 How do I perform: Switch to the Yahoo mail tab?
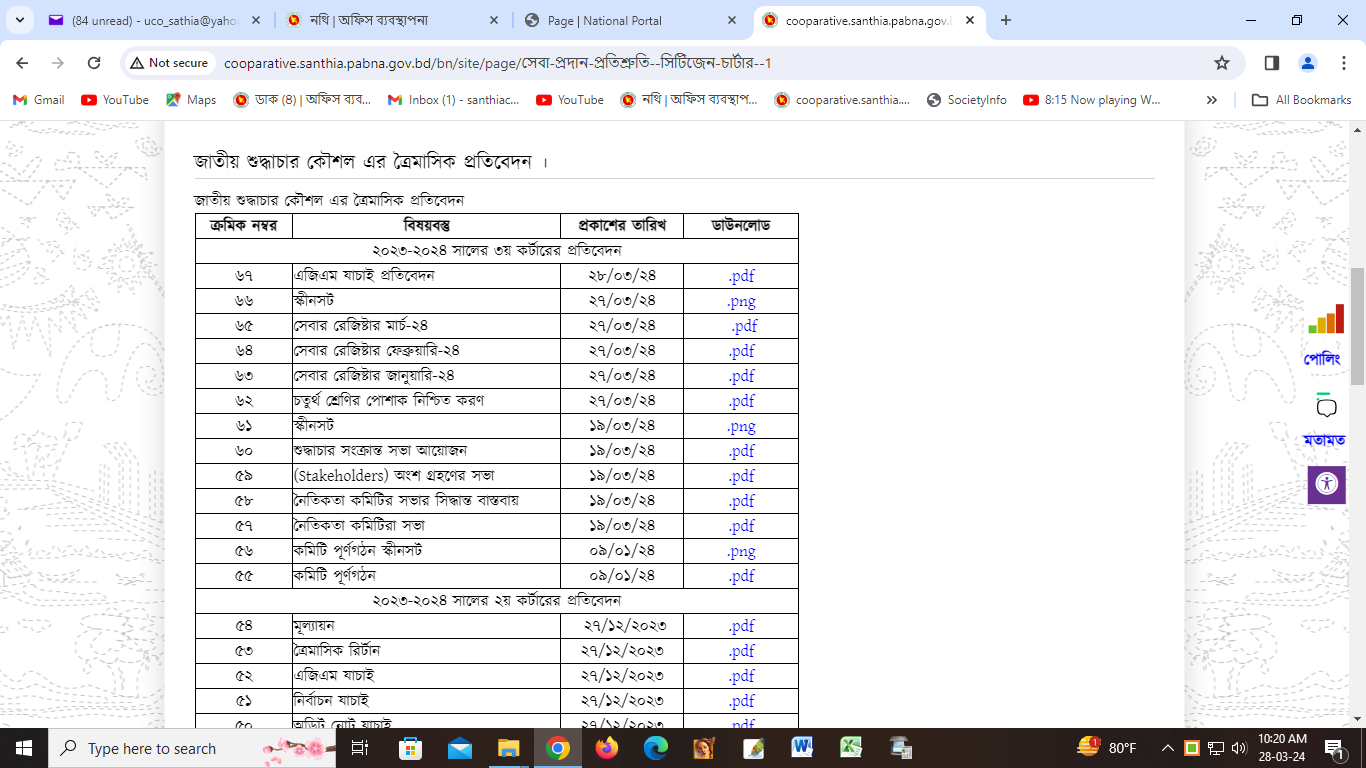point(150,20)
